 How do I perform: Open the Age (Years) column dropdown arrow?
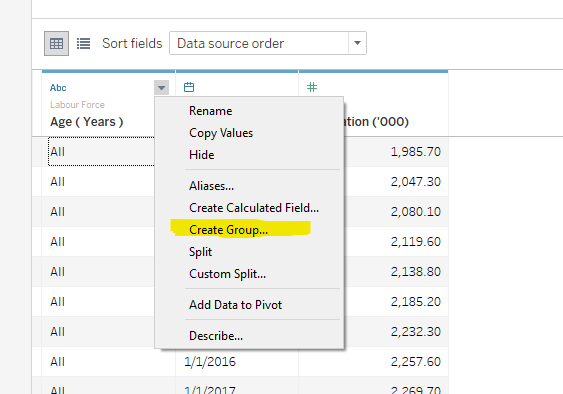162,88
